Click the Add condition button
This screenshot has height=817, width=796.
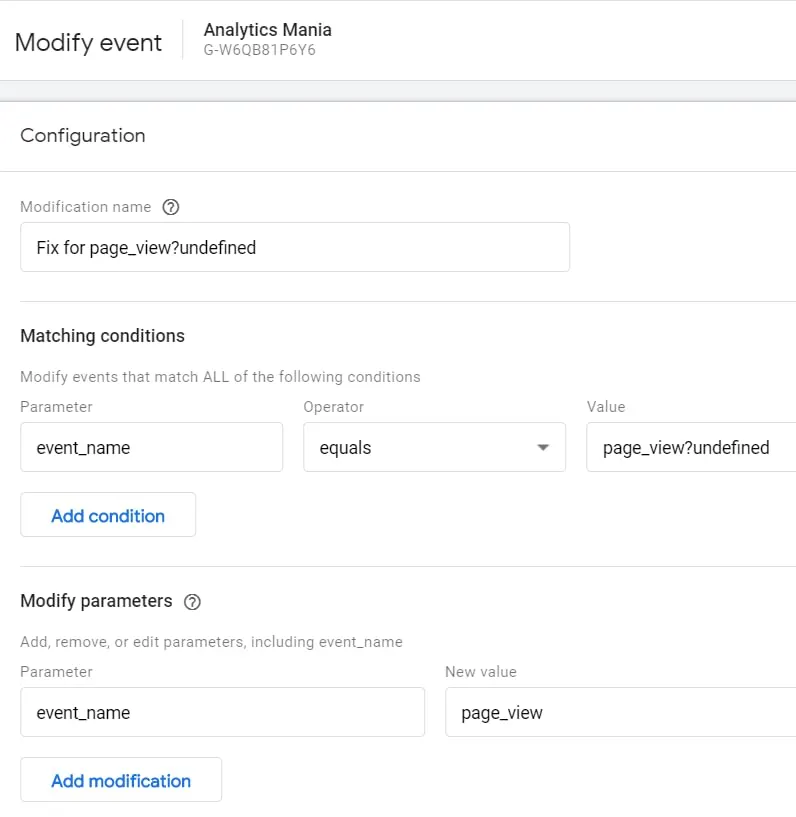pyautogui.click(x=108, y=515)
